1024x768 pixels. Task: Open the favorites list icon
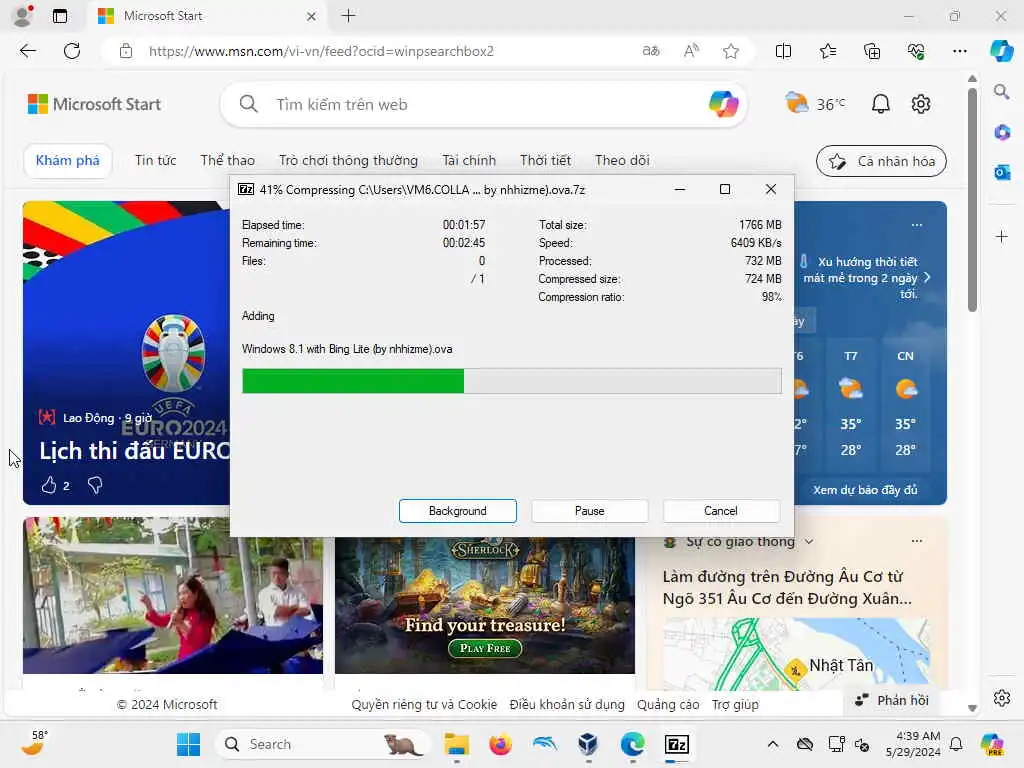[828, 51]
